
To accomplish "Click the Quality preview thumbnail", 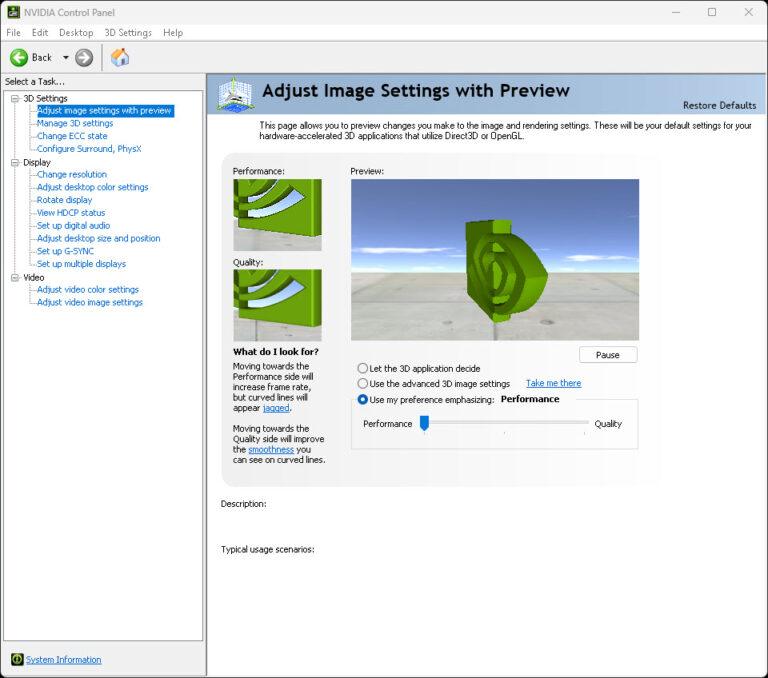I will [277, 305].
